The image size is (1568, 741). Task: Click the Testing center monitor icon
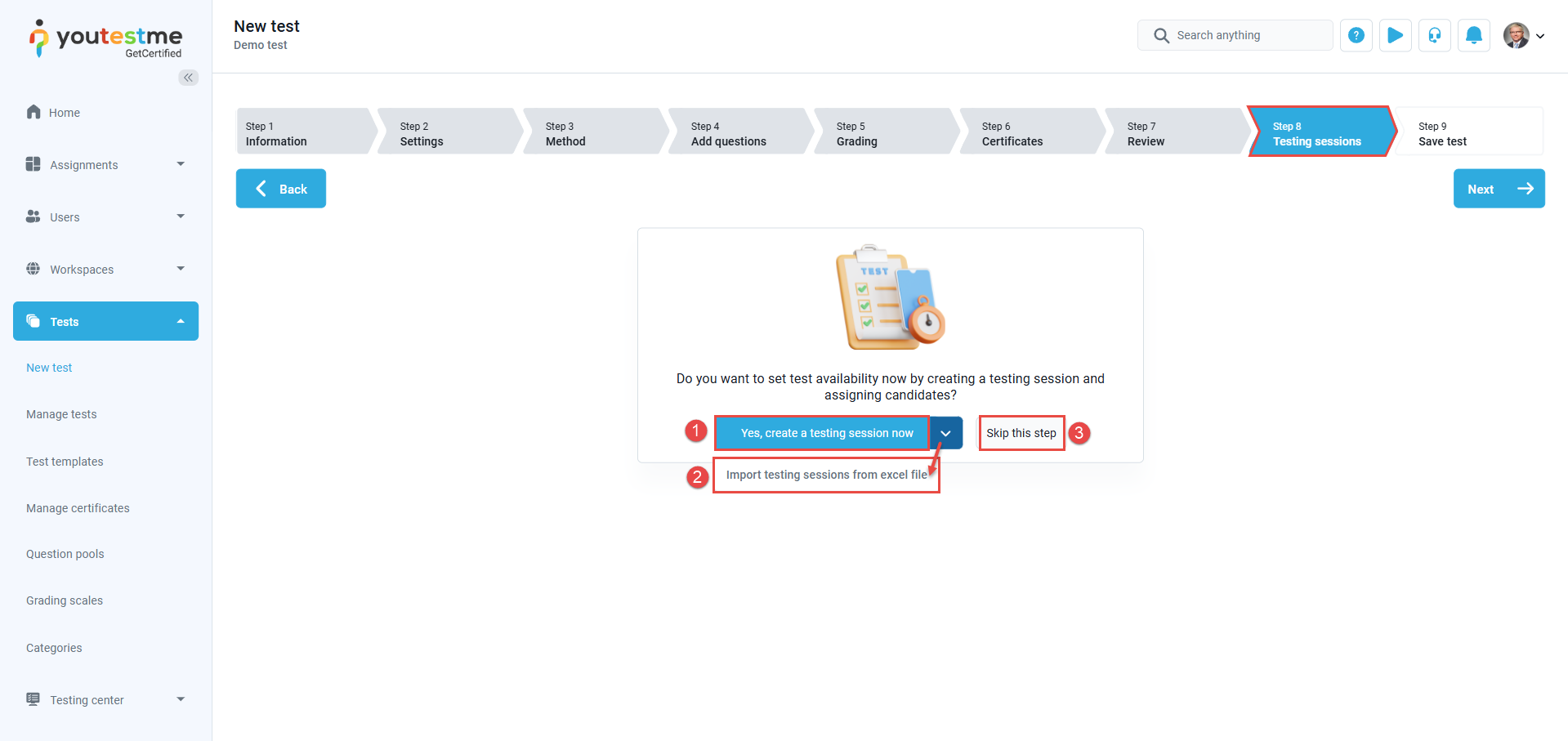click(34, 699)
